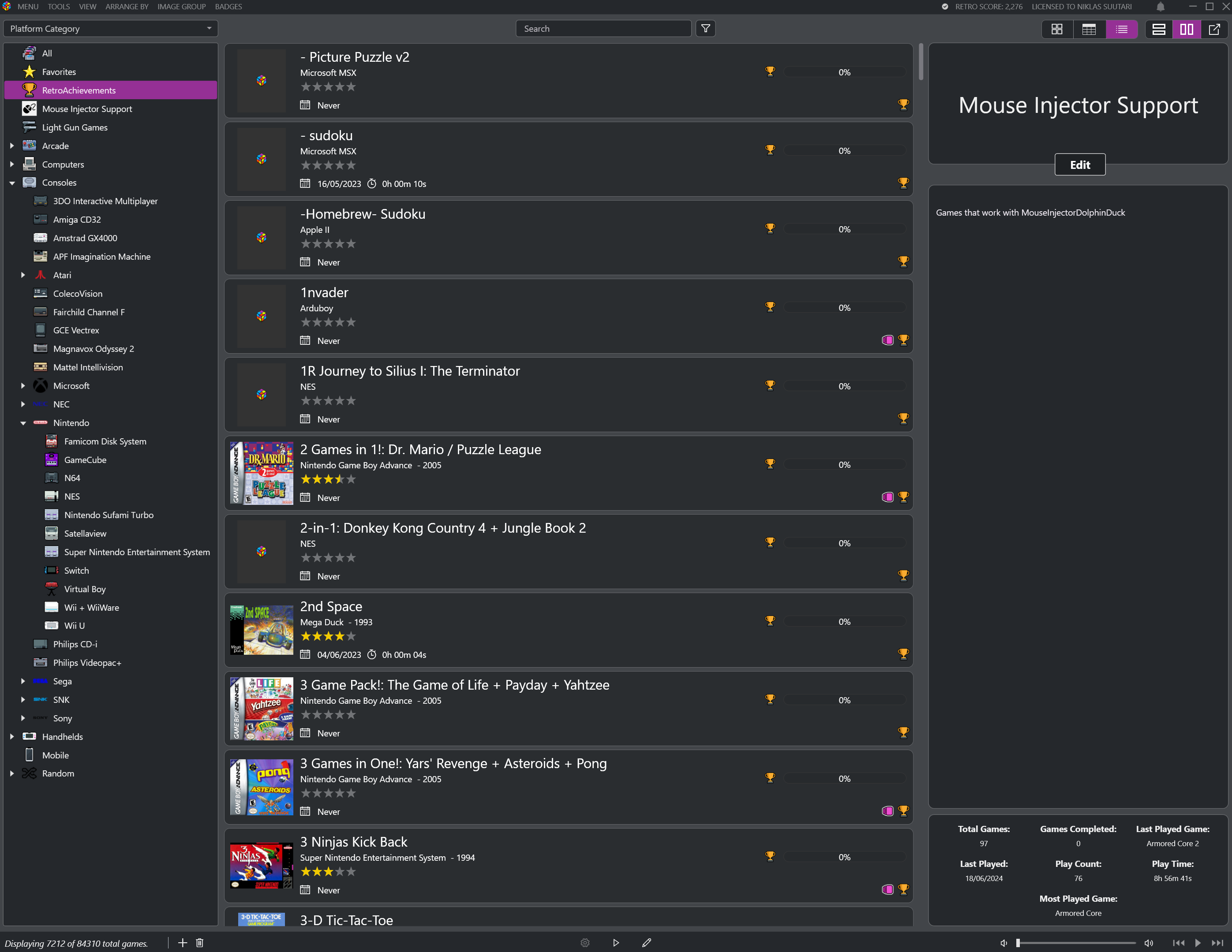Click the pink badge on 3 Ninjas Kick Back

[x=887, y=889]
